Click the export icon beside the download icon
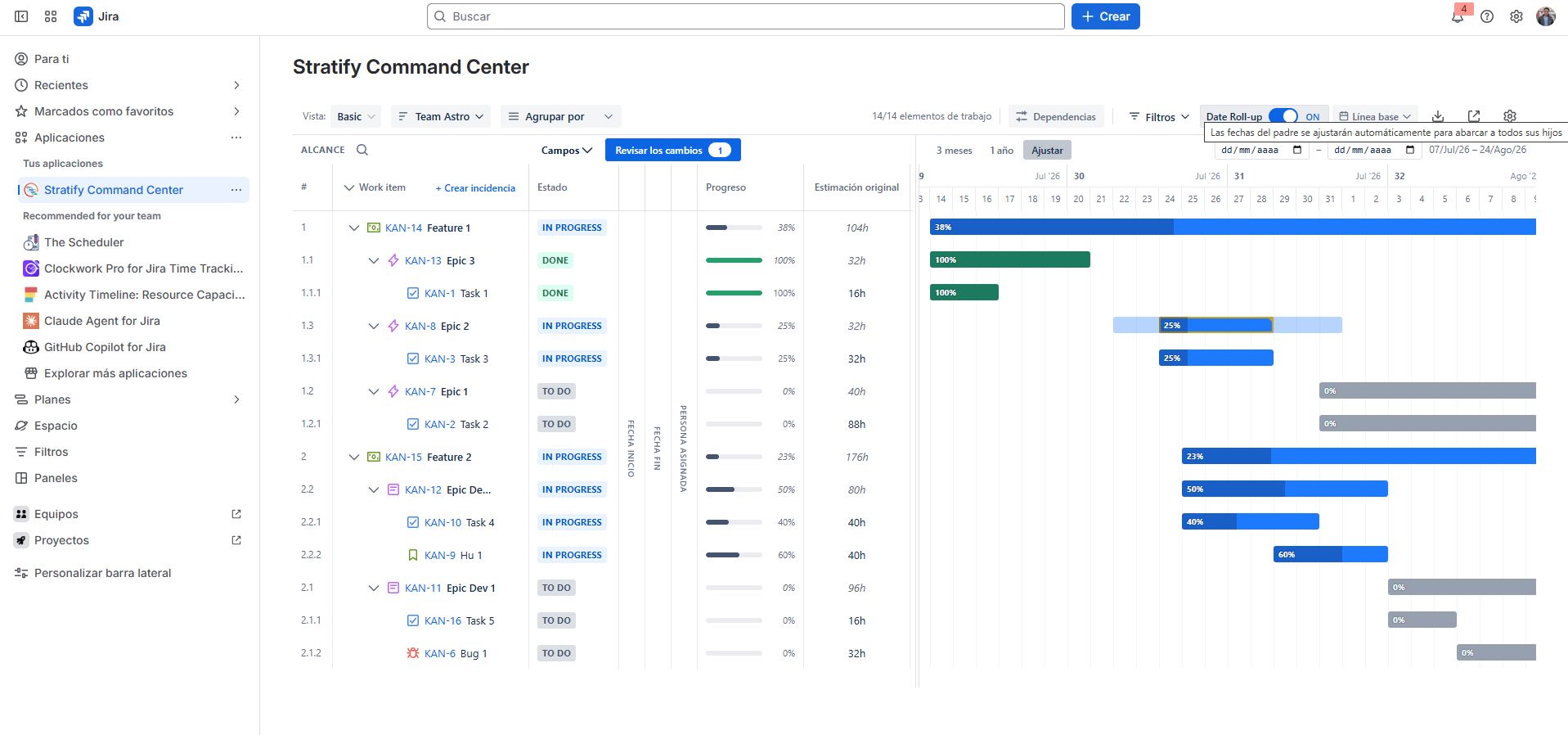The width and height of the screenshot is (1568, 735). [x=1474, y=116]
